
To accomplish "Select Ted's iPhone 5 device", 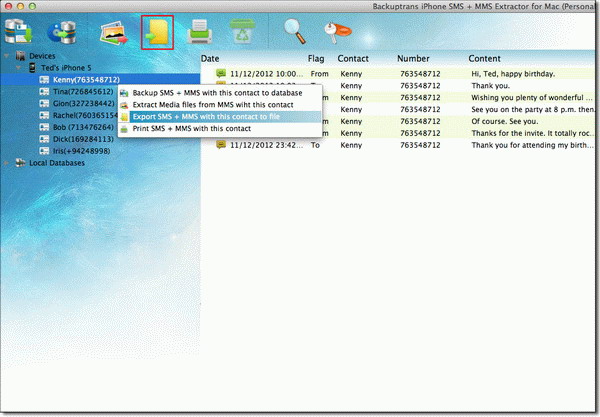I will [66, 68].
